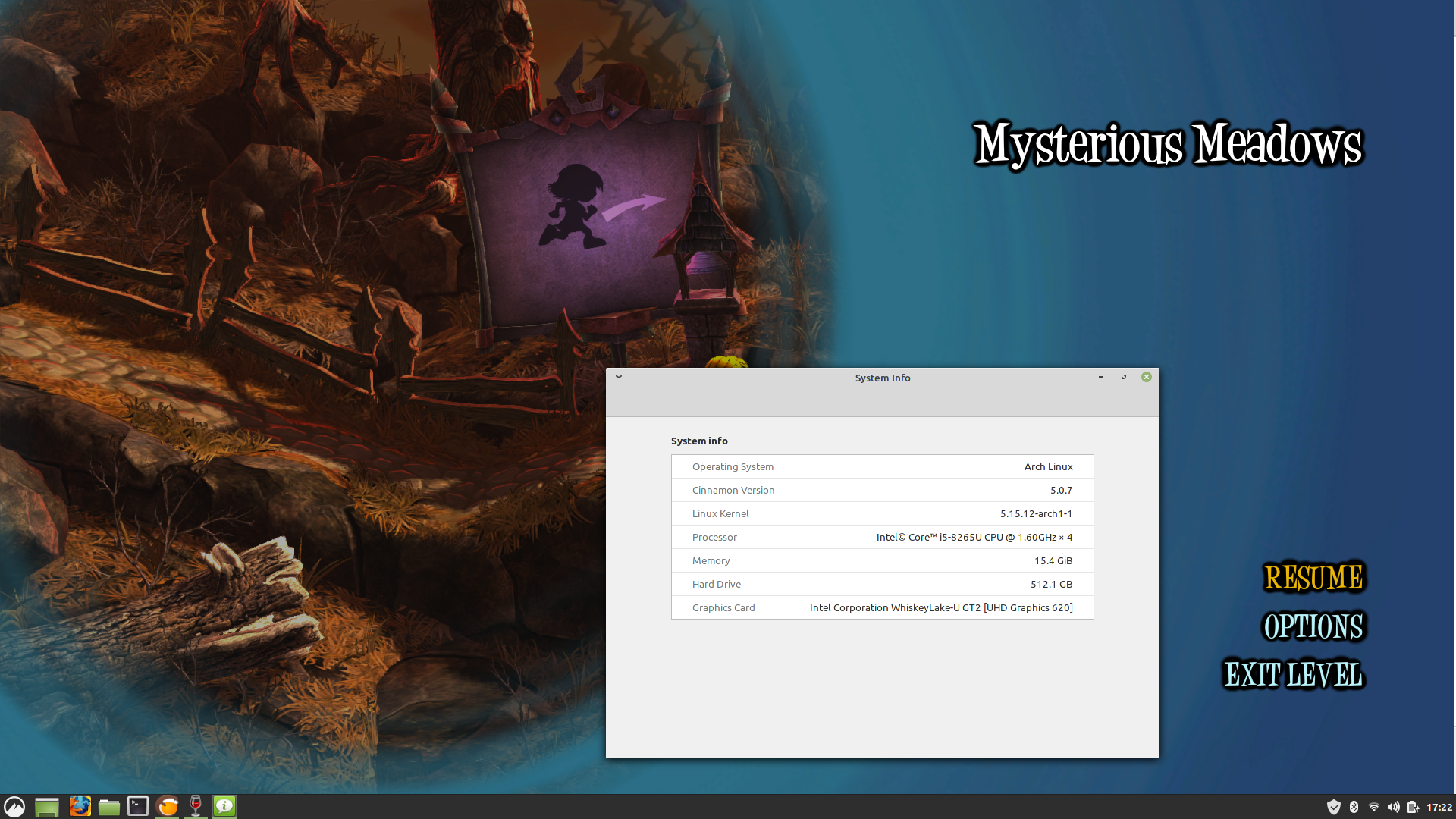Screen dimensions: 1456x819
Task: Launch Firefox from the panel
Action: (80, 806)
